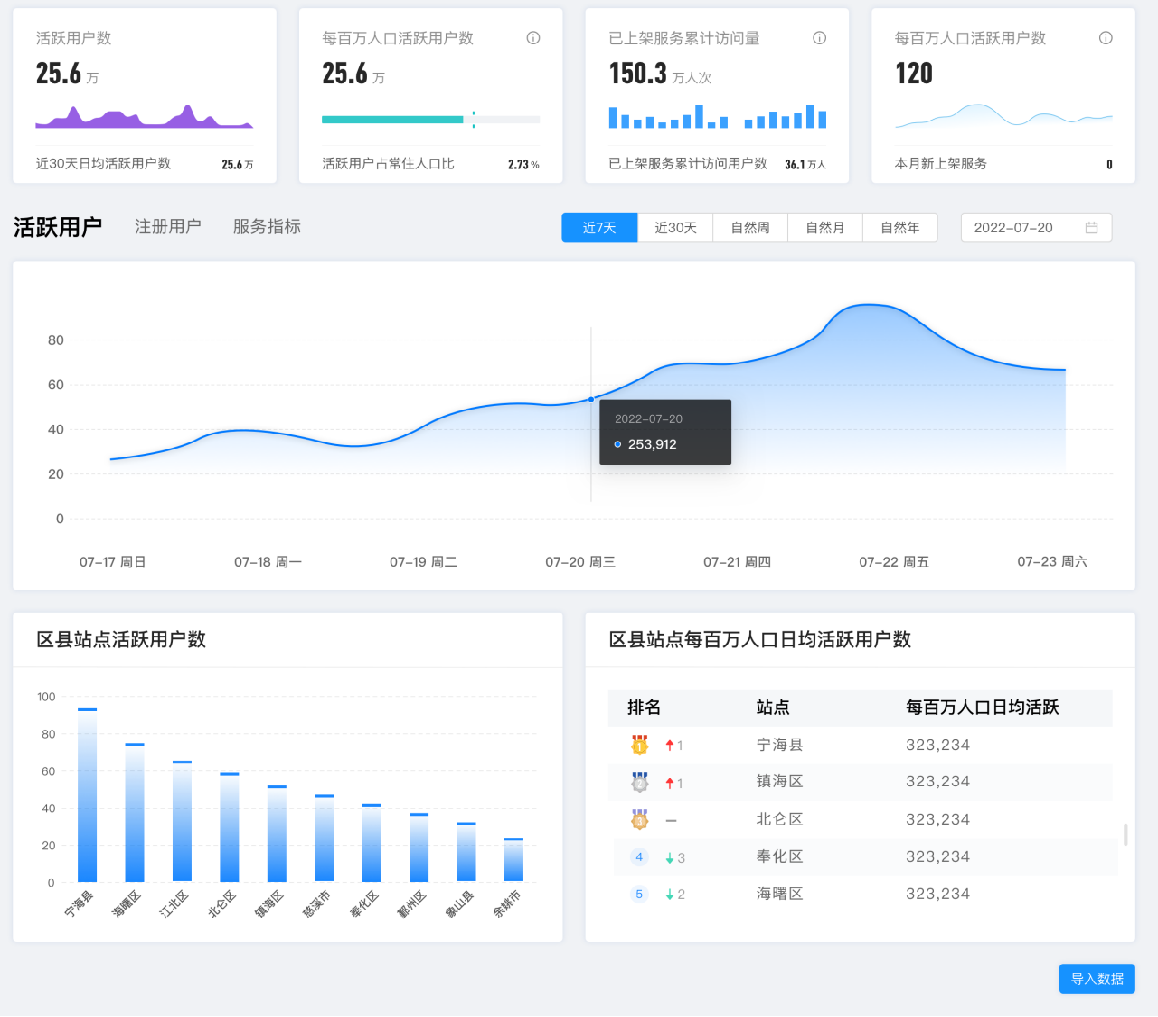Click 海曙区 bar in bar chart
This screenshot has height=1017, width=1158.
[134, 812]
